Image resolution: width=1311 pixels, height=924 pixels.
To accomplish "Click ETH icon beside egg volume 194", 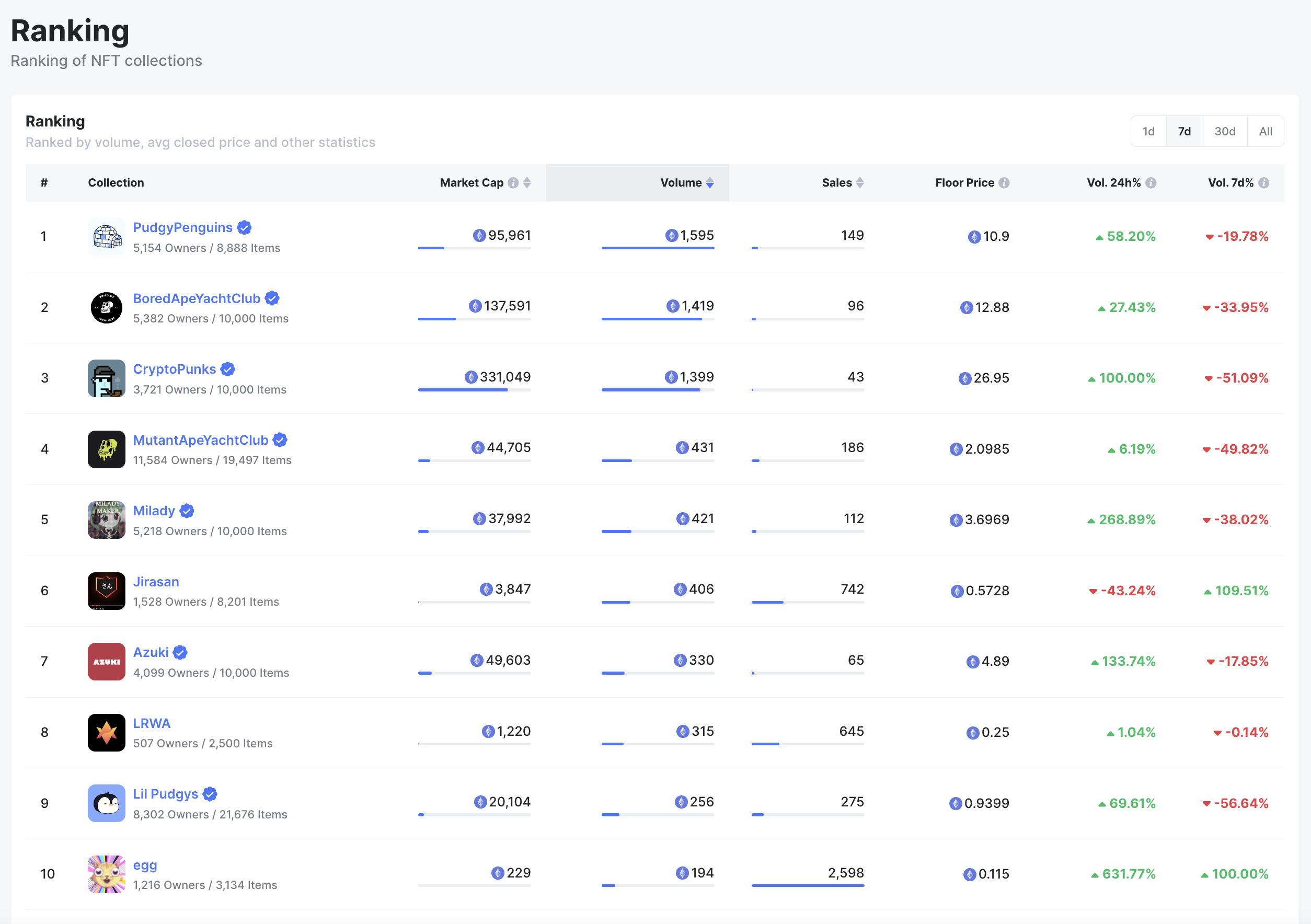I will tap(682, 873).
